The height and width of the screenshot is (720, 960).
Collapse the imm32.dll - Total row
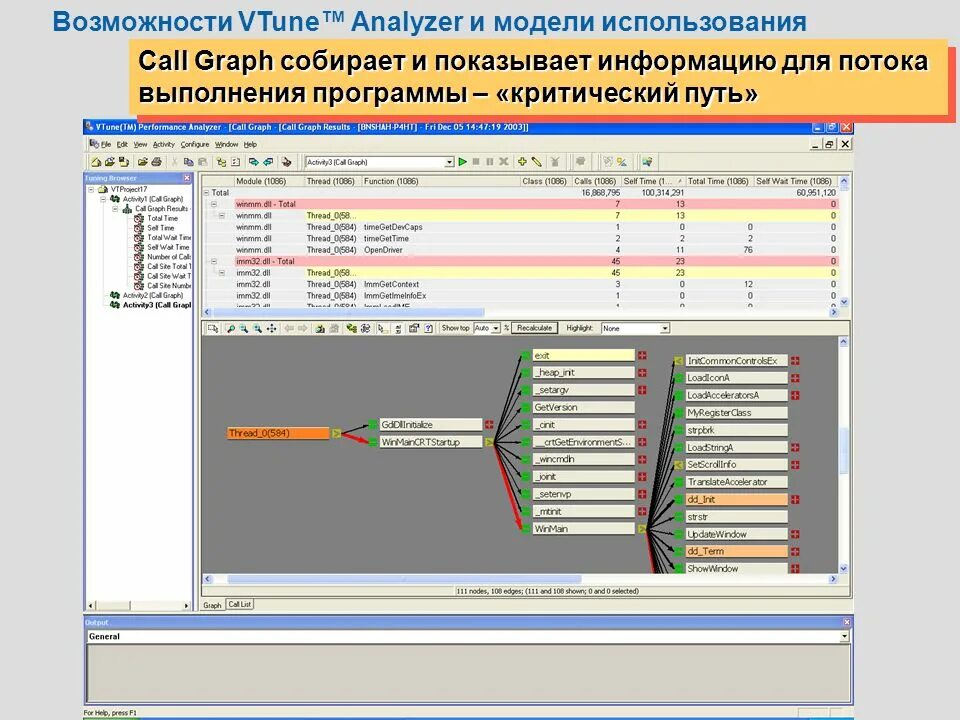click(x=214, y=261)
